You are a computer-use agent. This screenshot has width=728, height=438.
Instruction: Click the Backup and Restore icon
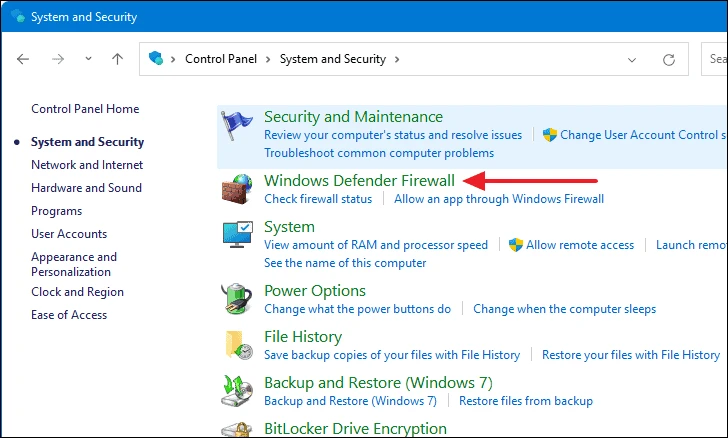pyautogui.click(x=238, y=391)
